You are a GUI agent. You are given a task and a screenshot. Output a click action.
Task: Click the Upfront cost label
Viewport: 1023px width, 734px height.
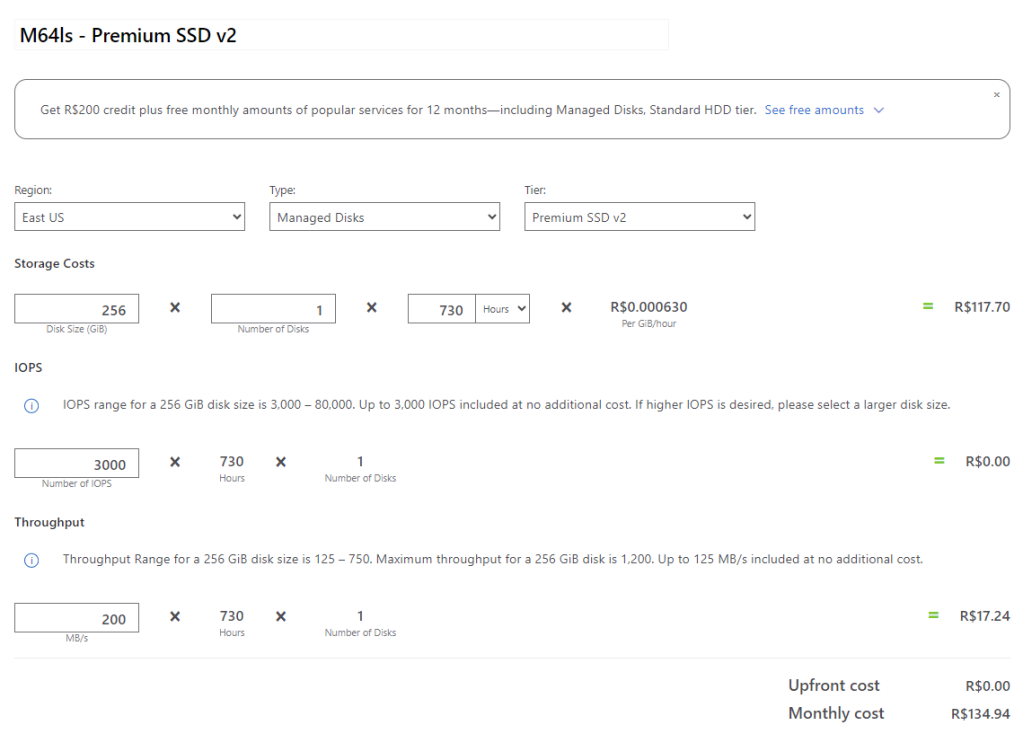(834, 685)
